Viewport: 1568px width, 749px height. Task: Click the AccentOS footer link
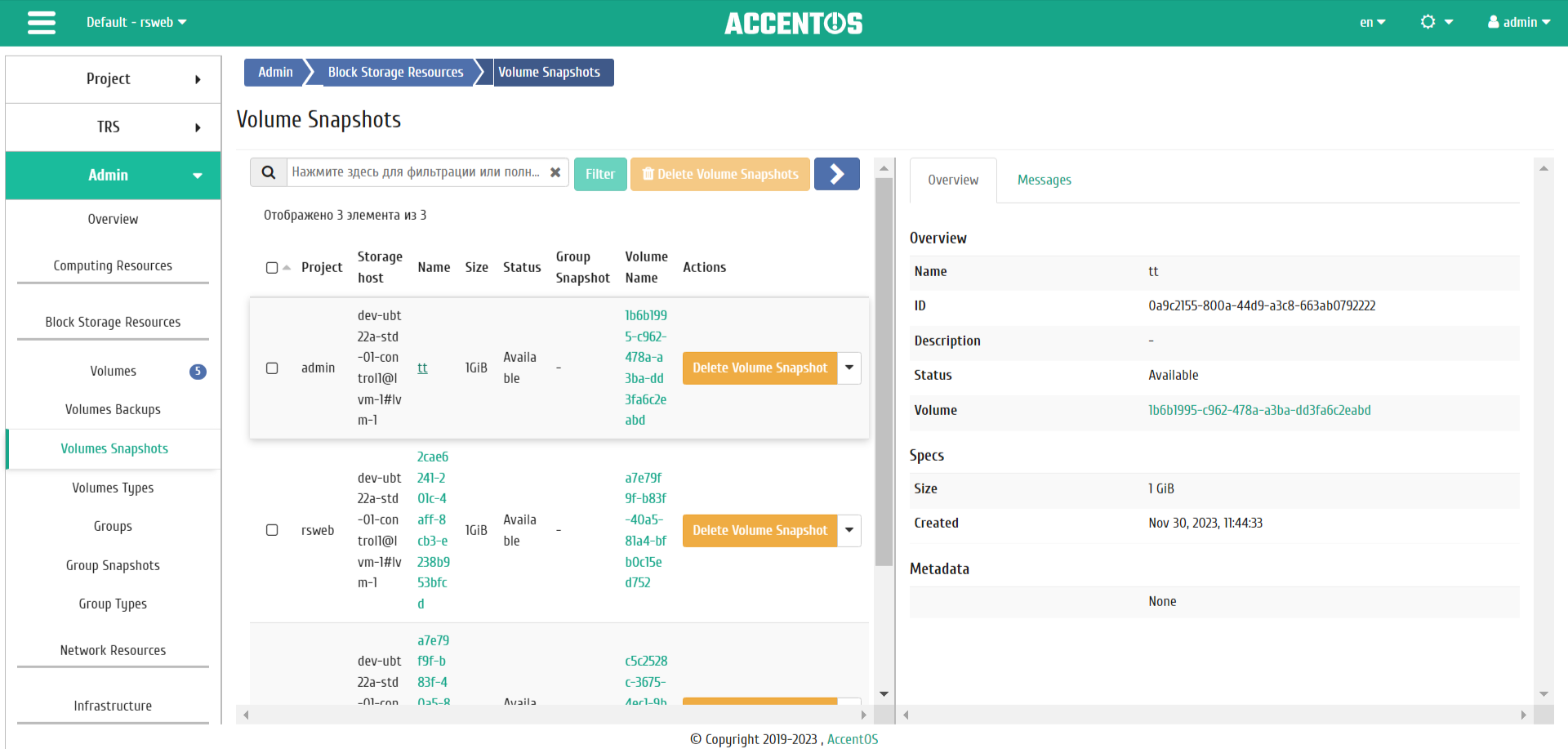pos(853,739)
